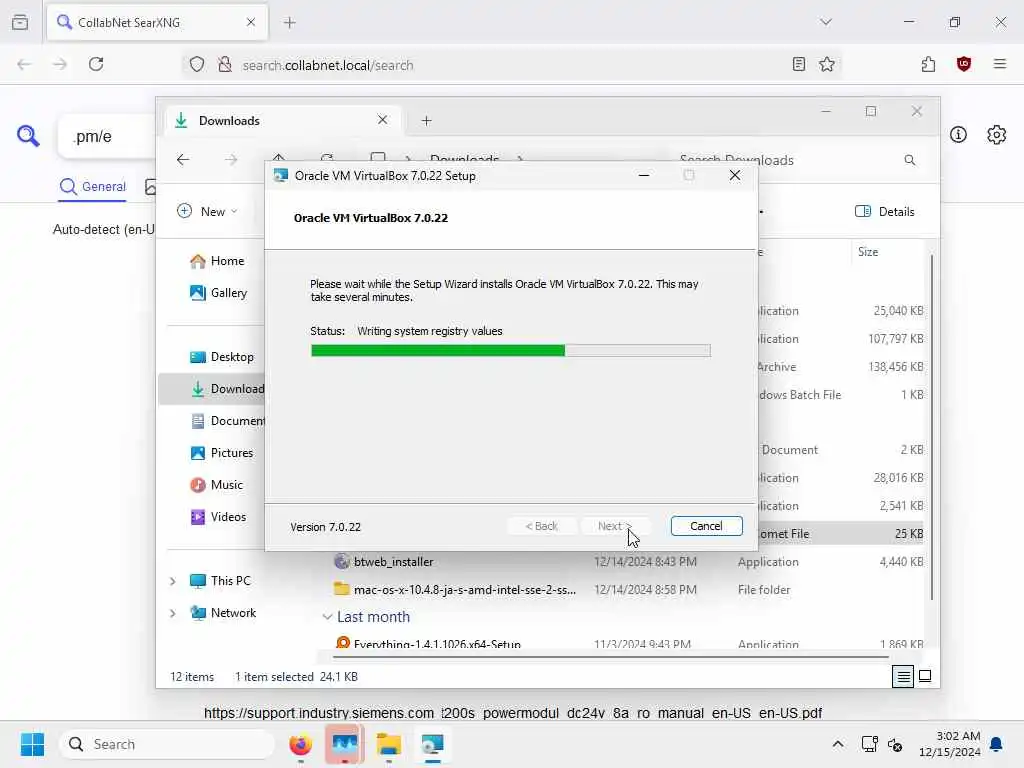Expand This PC tree node
Image resolution: width=1024 pixels, height=768 pixels.
click(172, 581)
